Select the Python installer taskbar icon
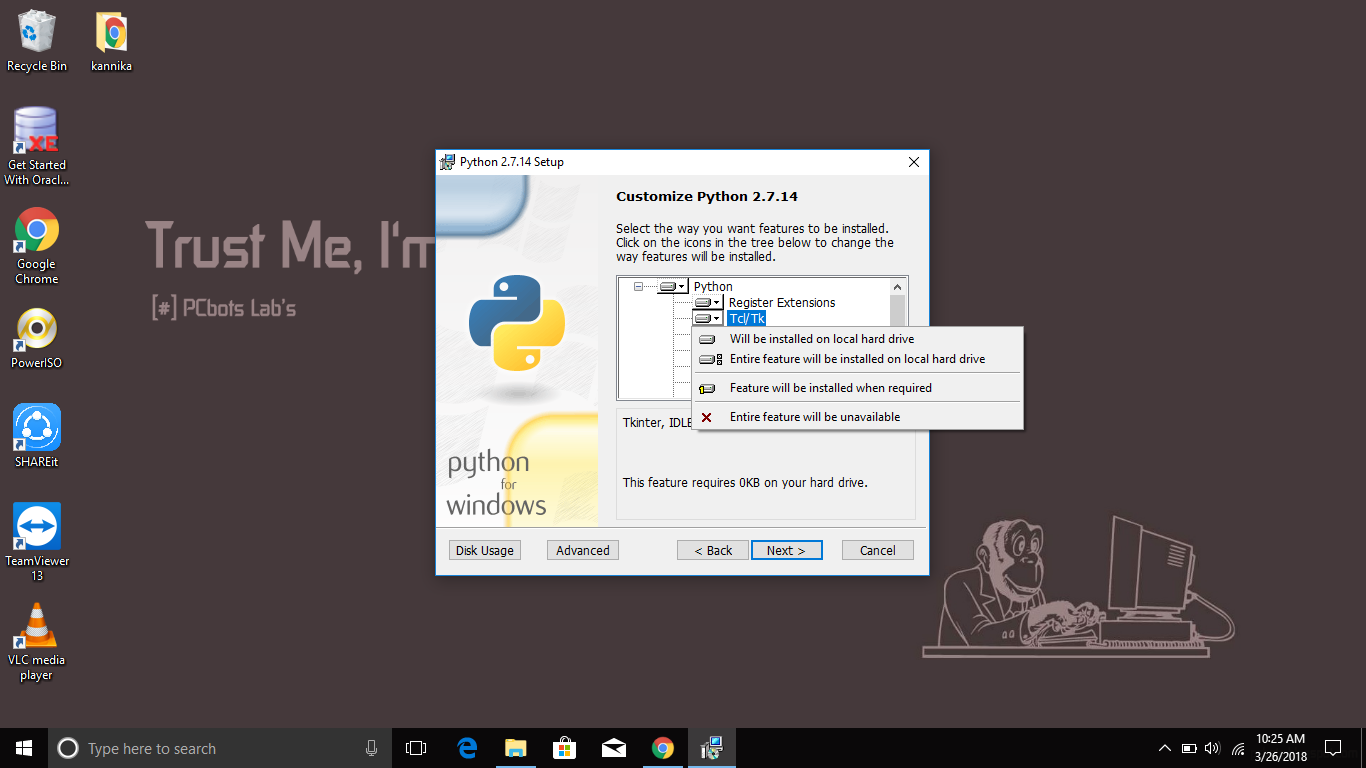The height and width of the screenshot is (768, 1366). pyautogui.click(x=712, y=748)
